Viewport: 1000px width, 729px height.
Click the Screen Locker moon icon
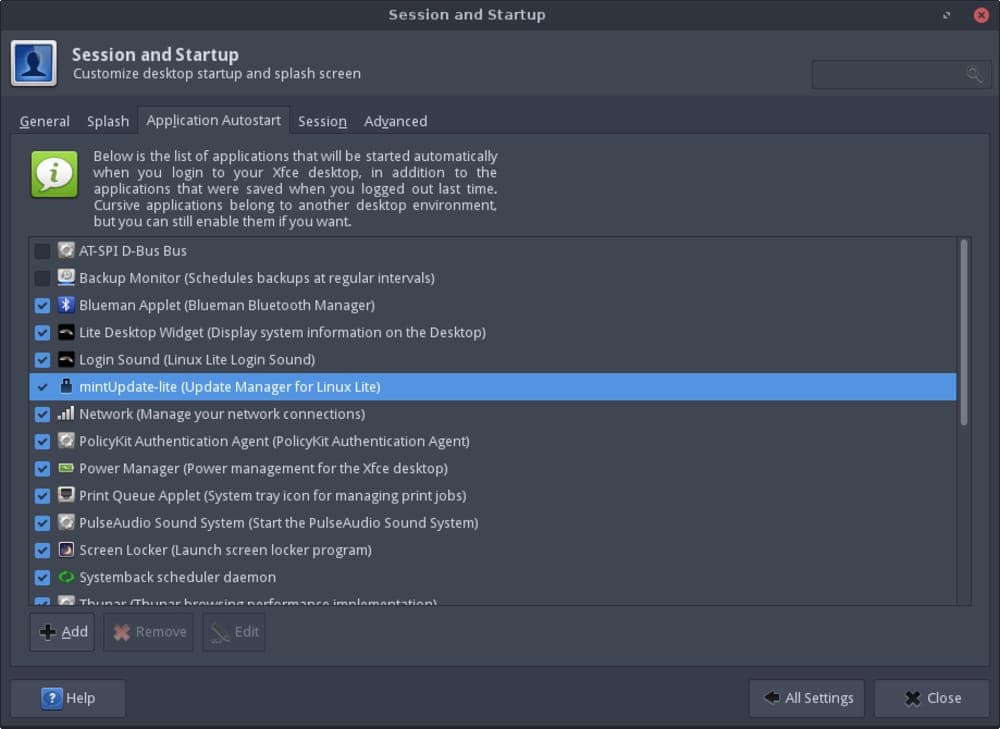pos(66,550)
